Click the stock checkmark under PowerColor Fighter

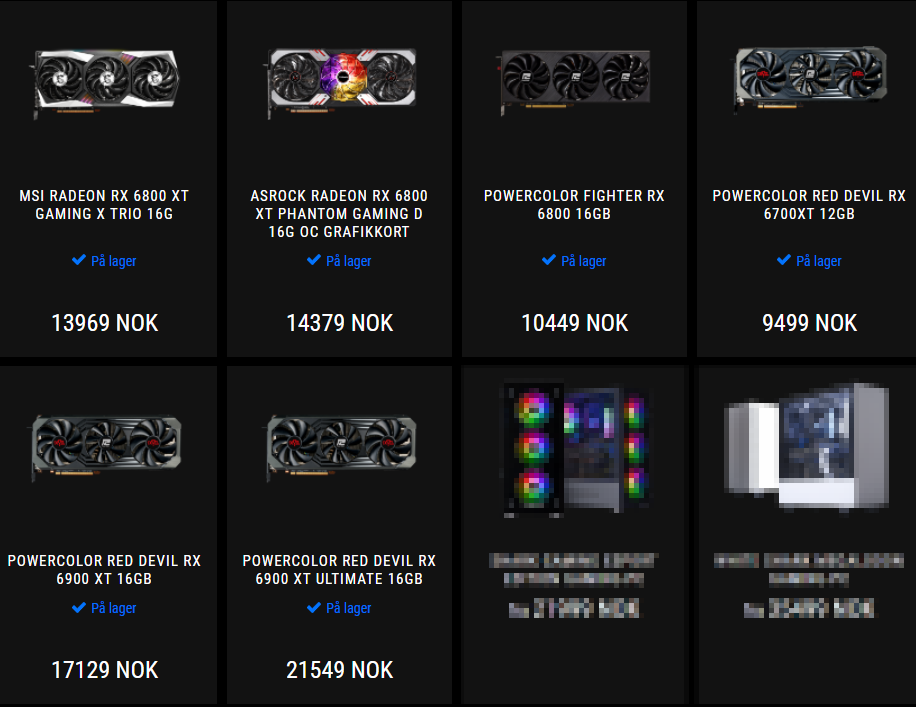pos(549,260)
